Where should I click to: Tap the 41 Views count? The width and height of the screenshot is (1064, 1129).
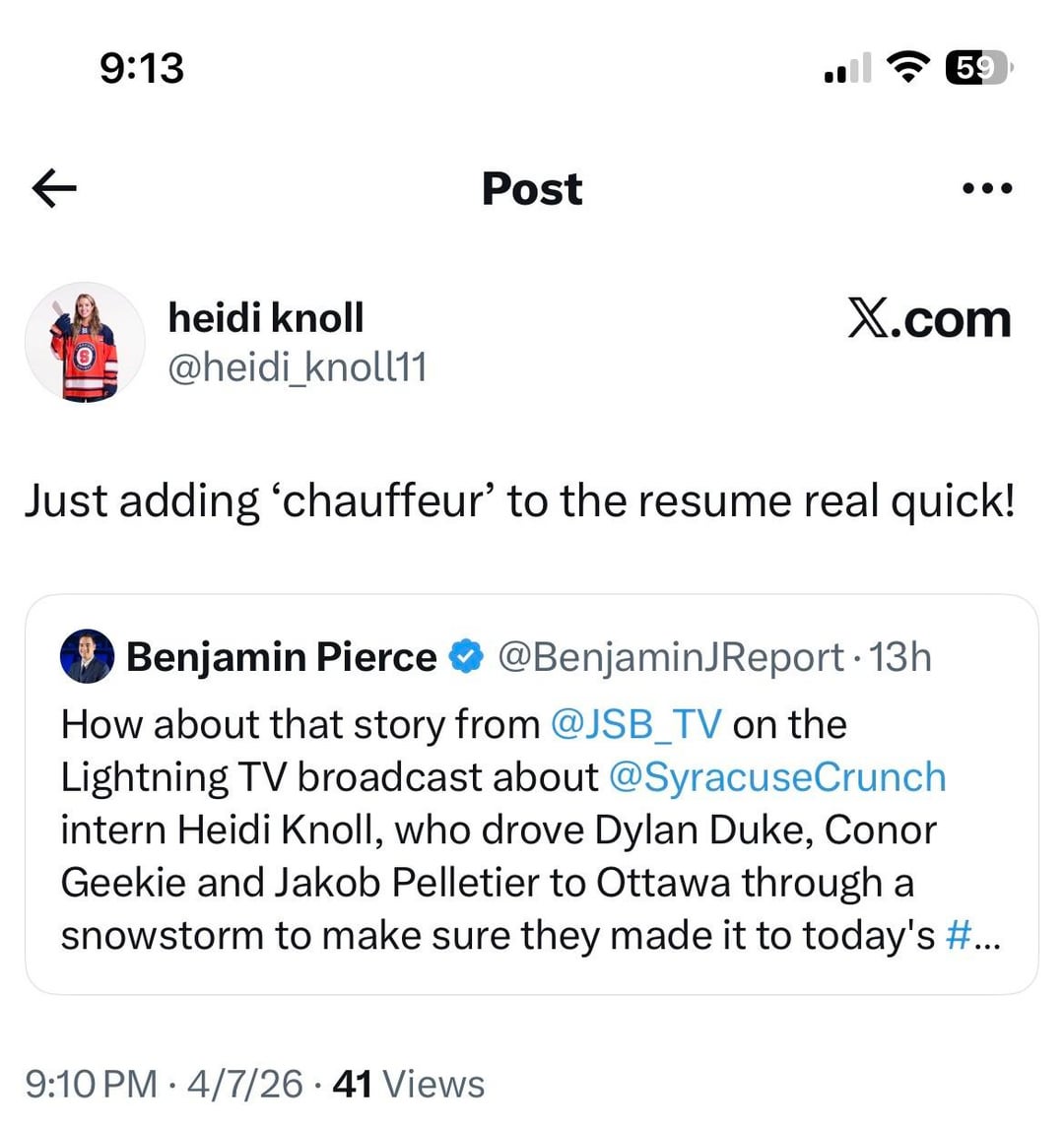pos(409,1084)
